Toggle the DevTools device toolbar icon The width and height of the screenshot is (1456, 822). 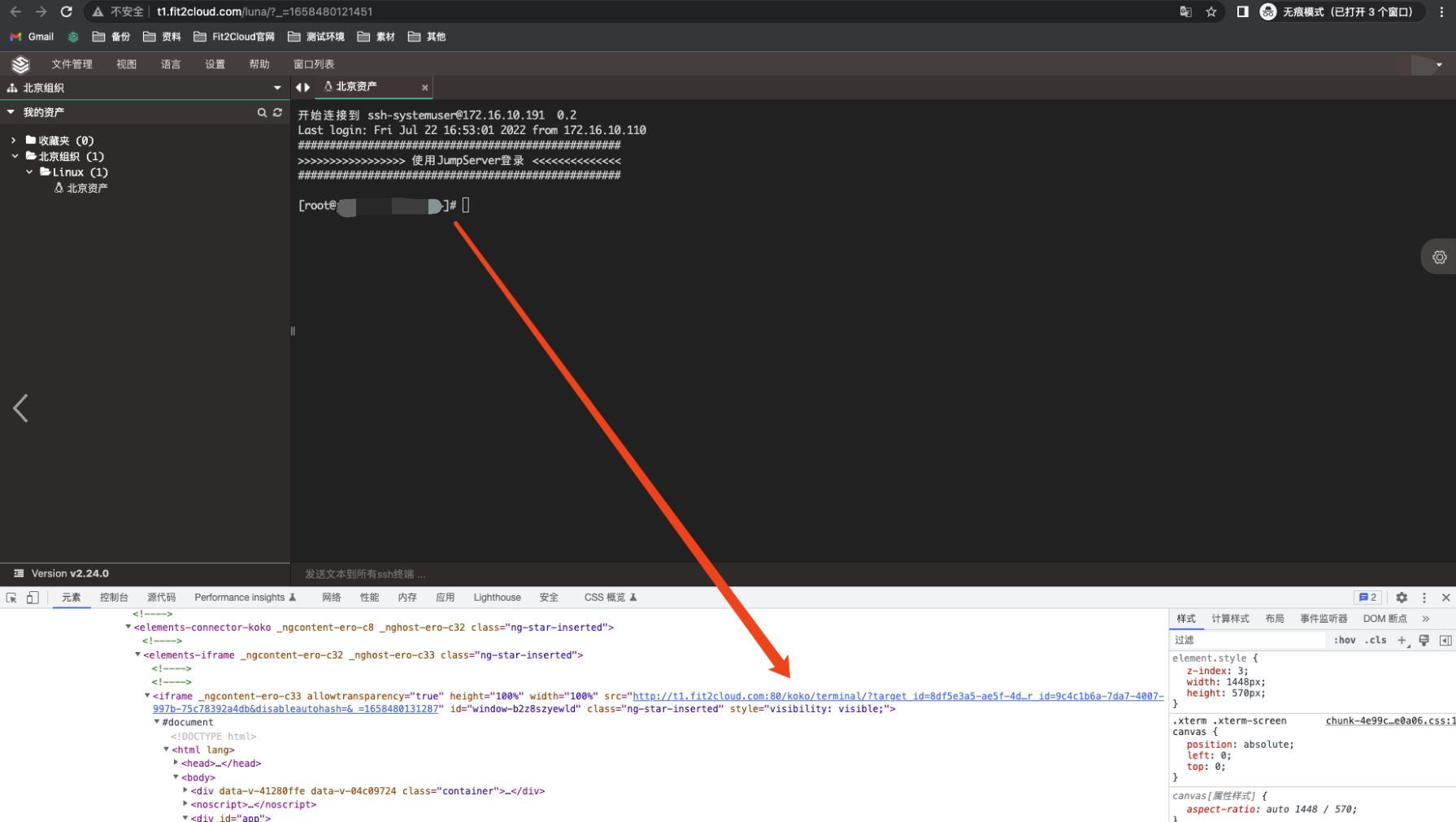click(x=33, y=597)
